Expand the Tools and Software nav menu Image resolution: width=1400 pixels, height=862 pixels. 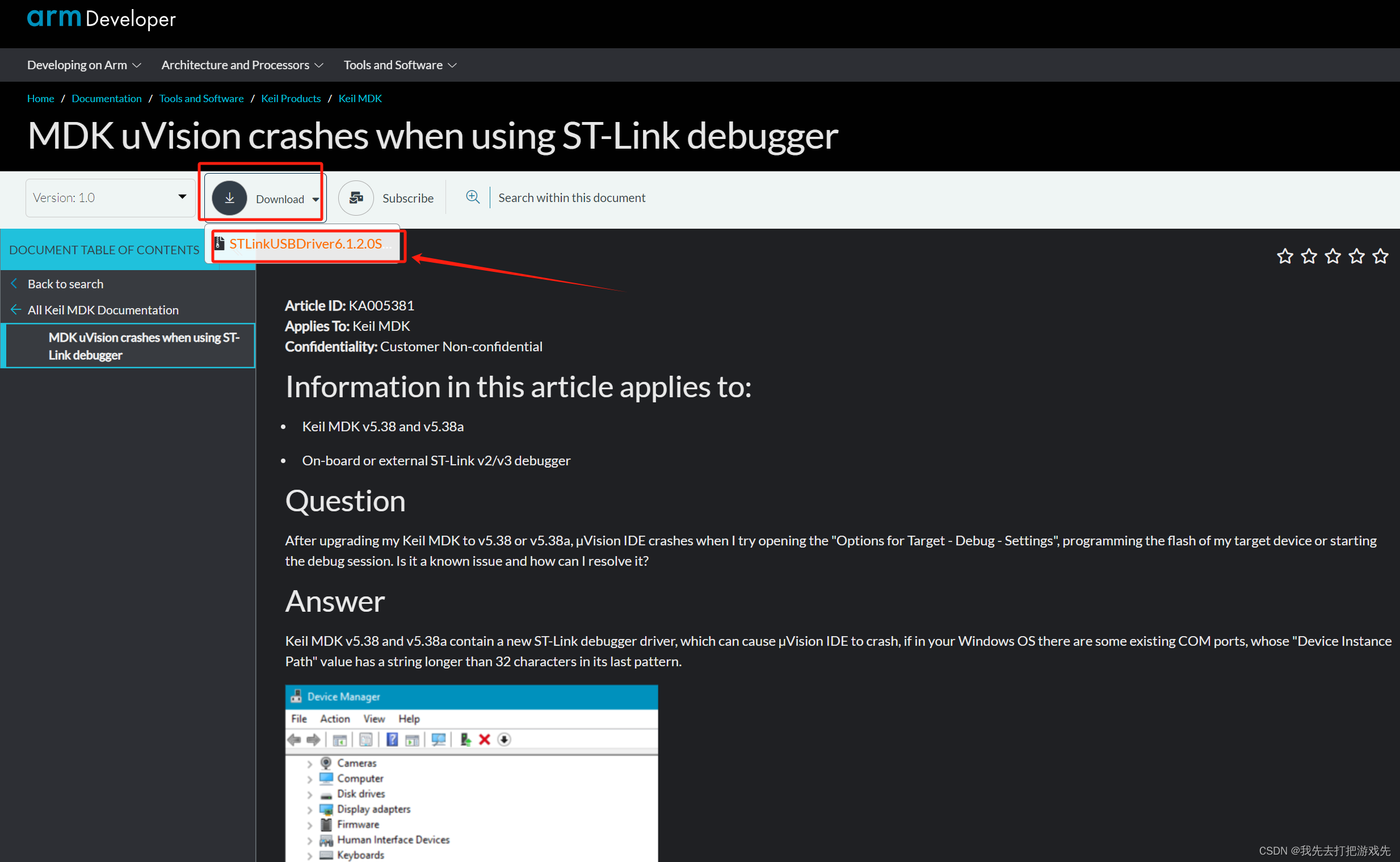click(400, 65)
